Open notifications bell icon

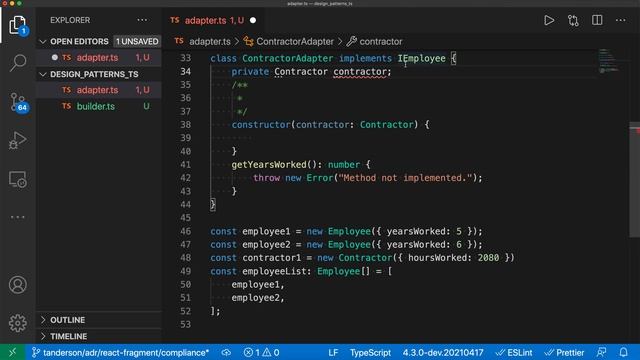tap(623, 352)
